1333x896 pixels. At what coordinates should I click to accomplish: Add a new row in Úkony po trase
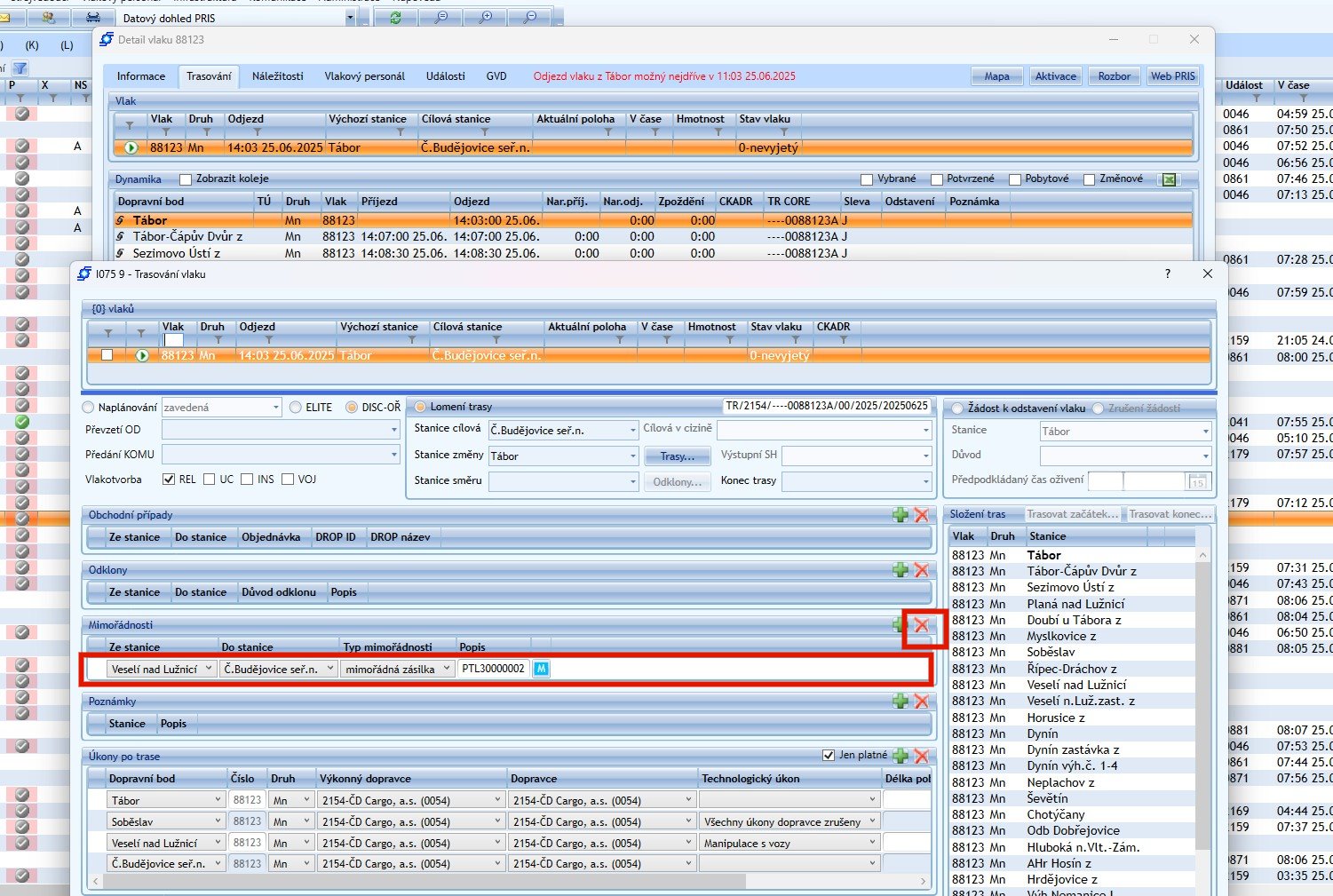[901, 757]
